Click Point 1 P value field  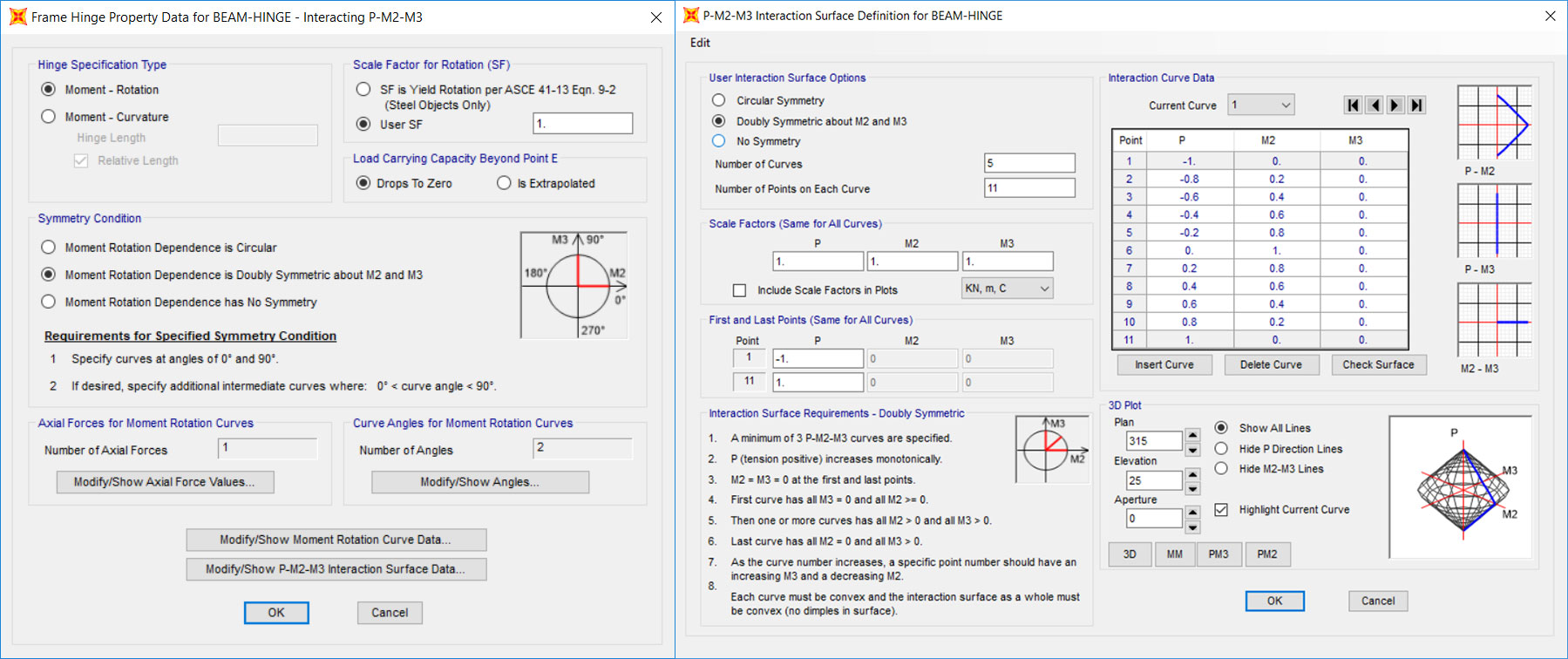(x=818, y=358)
